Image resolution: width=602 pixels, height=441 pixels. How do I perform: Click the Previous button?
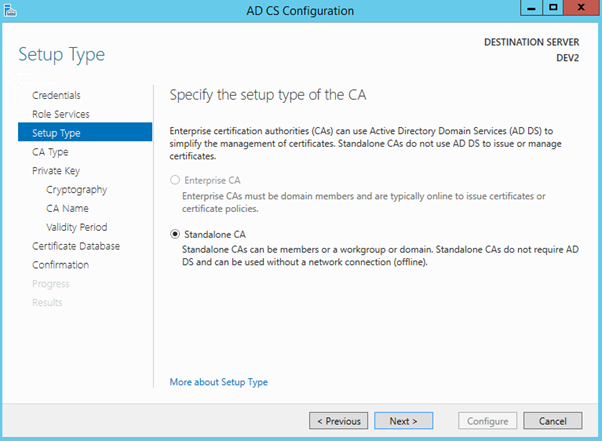[338, 421]
